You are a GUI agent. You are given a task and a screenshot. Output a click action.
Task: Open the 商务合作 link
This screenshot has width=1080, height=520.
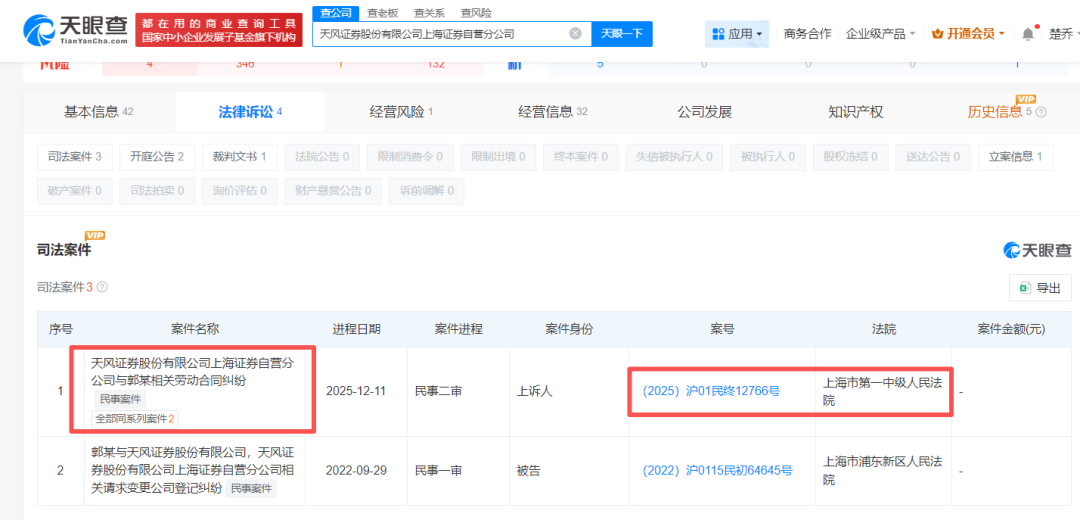click(807, 33)
